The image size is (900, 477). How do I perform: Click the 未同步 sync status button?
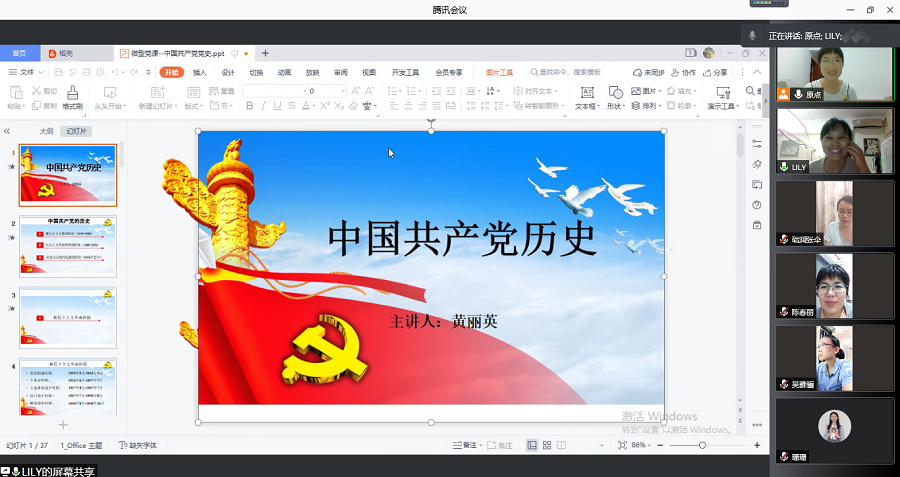[x=650, y=72]
